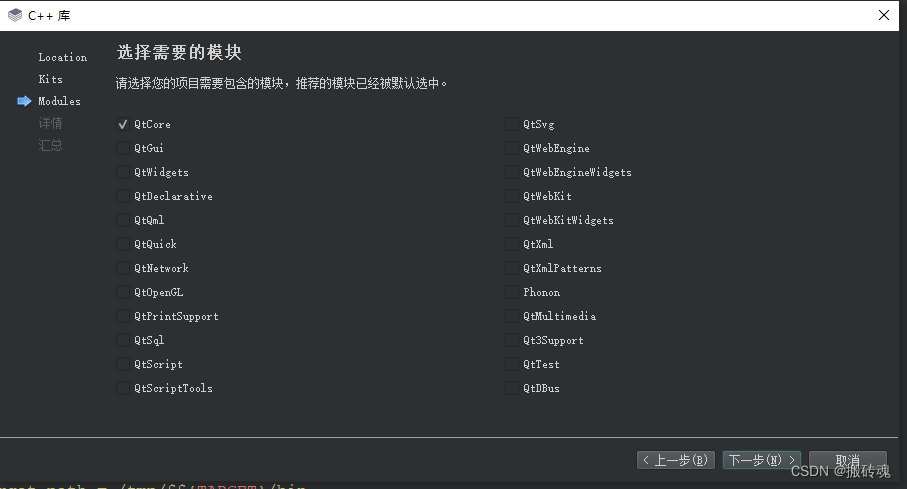Click the 详情 wizard step
The height and width of the screenshot is (489, 907).
coord(50,123)
